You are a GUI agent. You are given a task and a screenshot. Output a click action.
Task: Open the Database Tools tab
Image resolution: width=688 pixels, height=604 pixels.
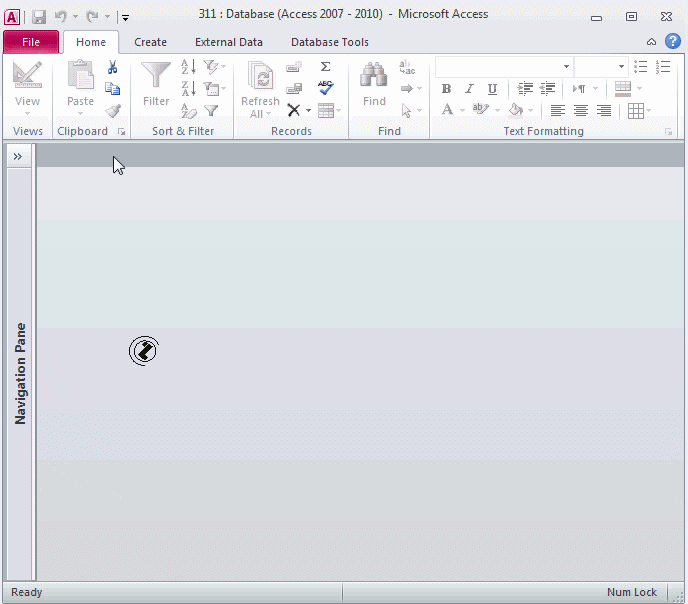pos(329,42)
